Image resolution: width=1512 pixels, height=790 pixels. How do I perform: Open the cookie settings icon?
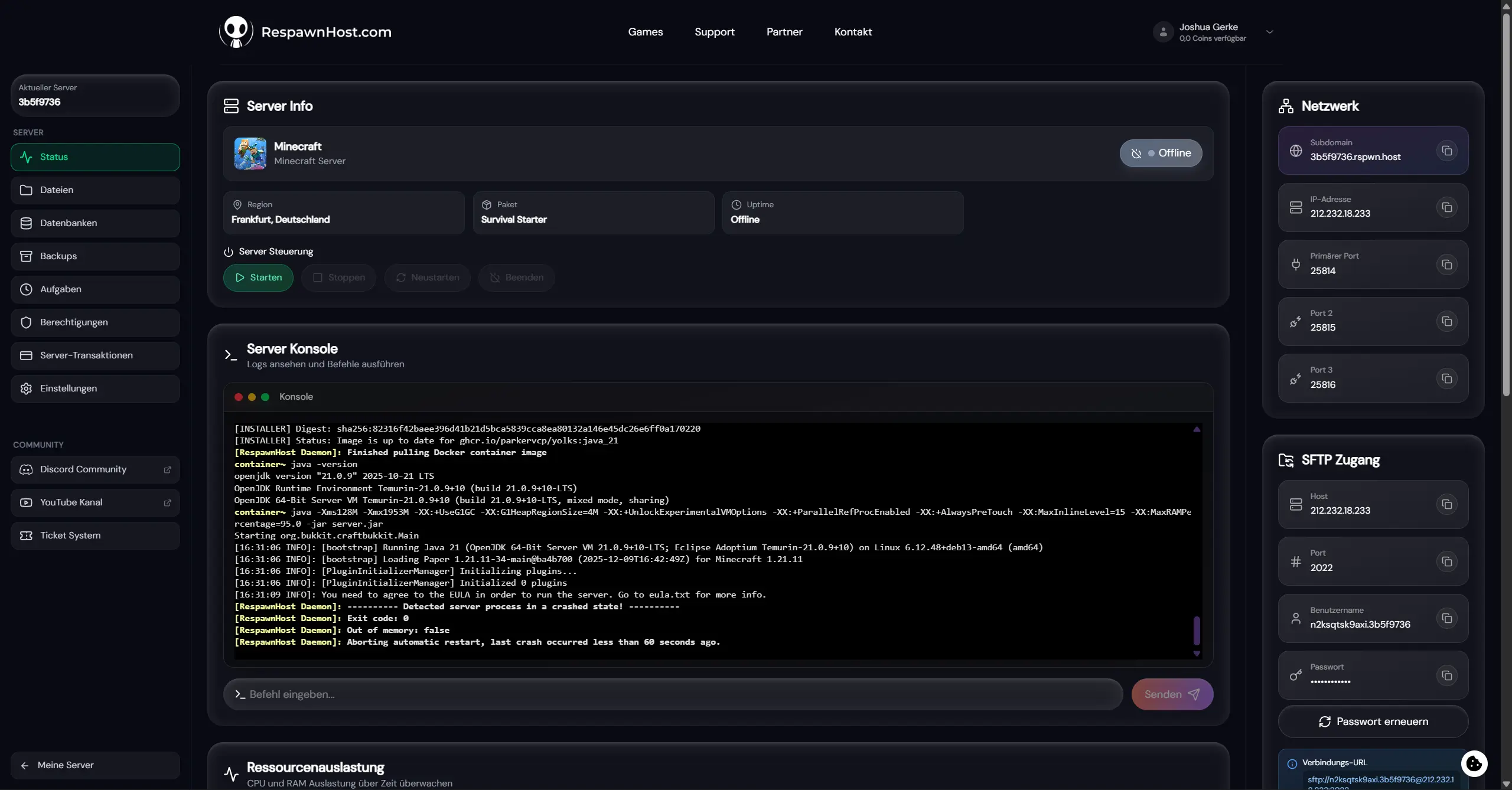coord(1474,763)
